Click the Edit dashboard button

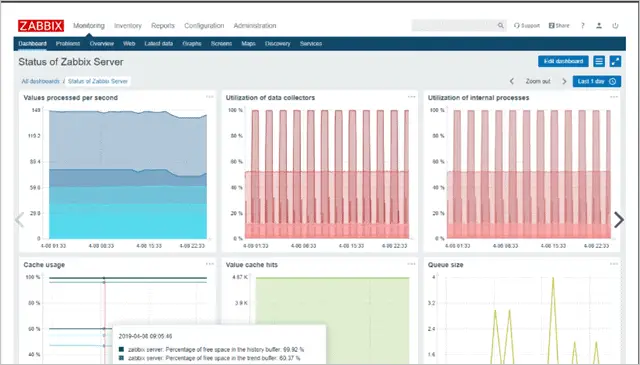tap(563, 61)
